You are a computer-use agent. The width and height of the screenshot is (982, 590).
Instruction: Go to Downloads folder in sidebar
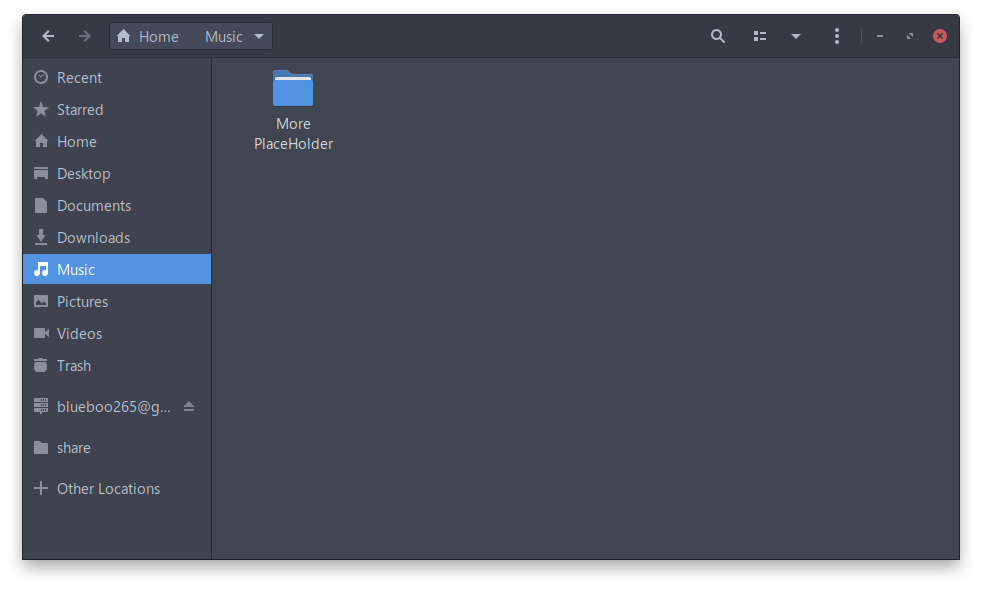point(93,238)
